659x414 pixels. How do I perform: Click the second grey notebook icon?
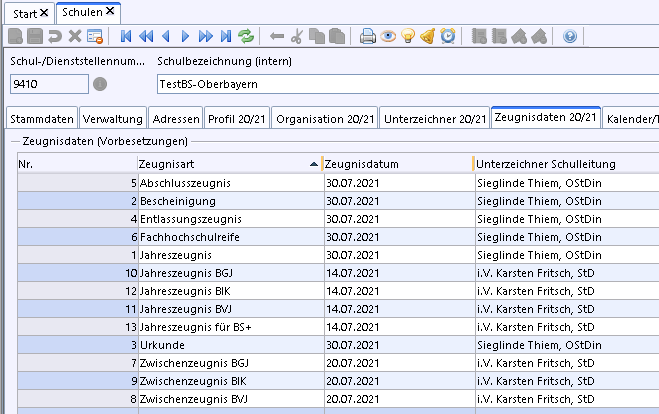[x=499, y=36]
